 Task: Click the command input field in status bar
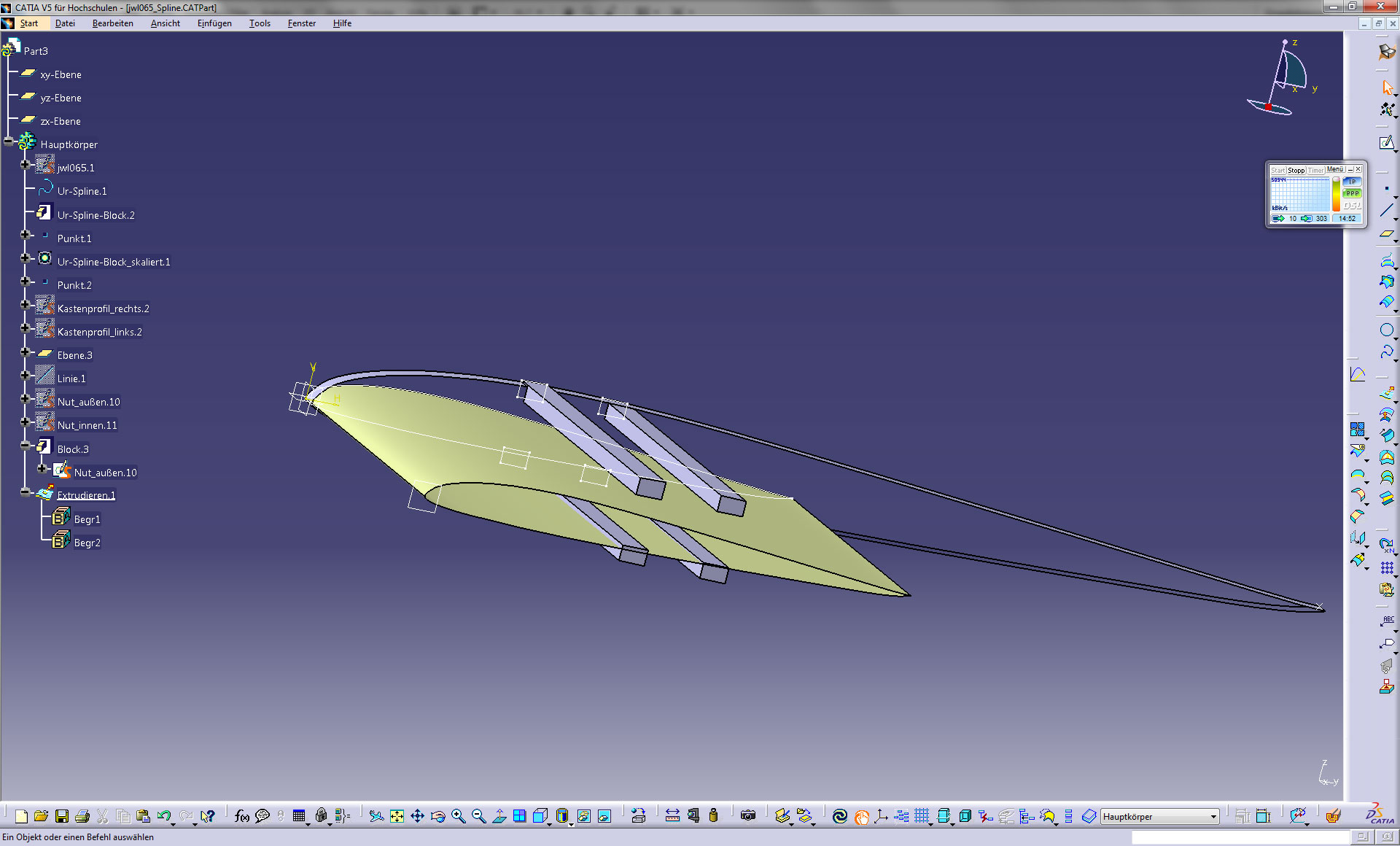[1240, 837]
